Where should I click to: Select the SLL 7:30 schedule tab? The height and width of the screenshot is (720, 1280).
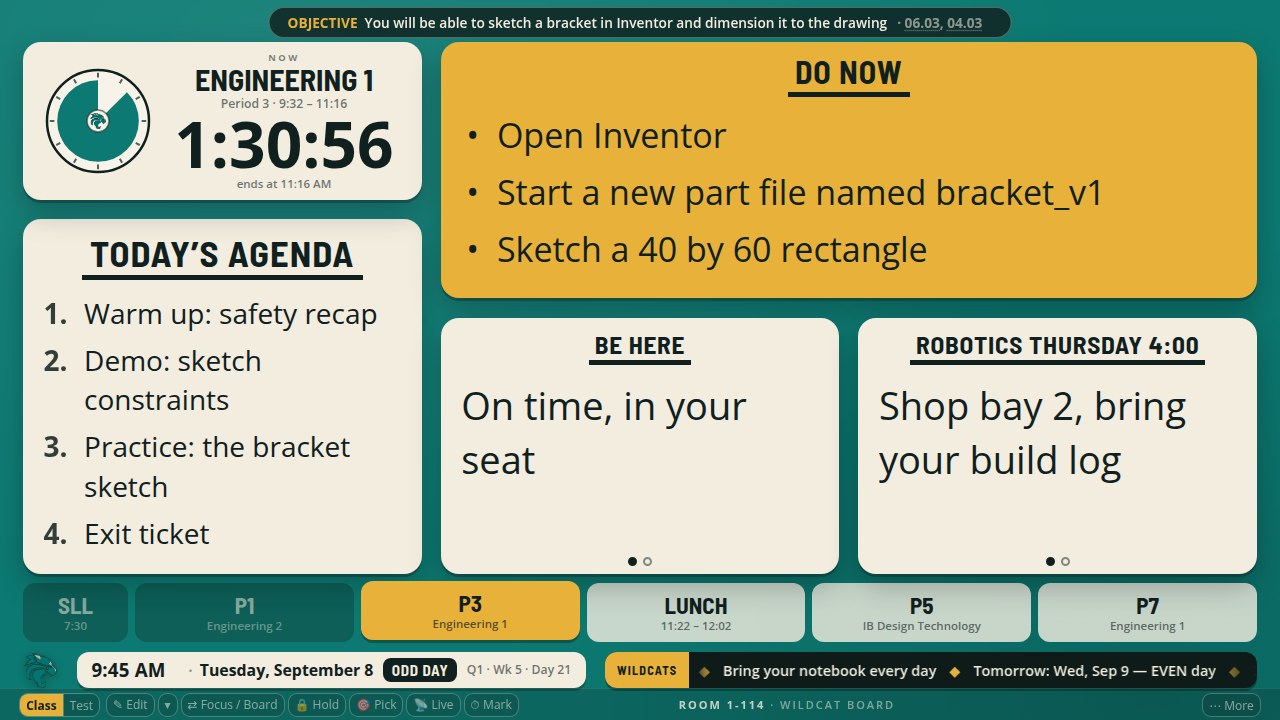(x=75, y=612)
